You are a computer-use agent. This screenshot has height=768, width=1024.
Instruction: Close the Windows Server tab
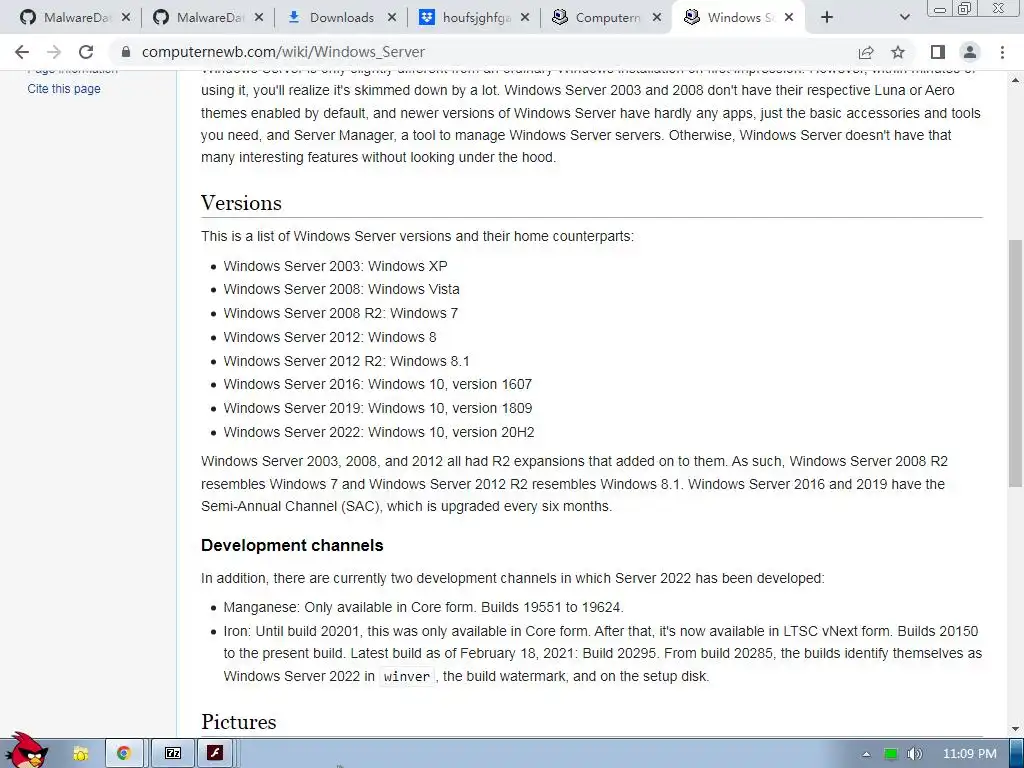(789, 18)
